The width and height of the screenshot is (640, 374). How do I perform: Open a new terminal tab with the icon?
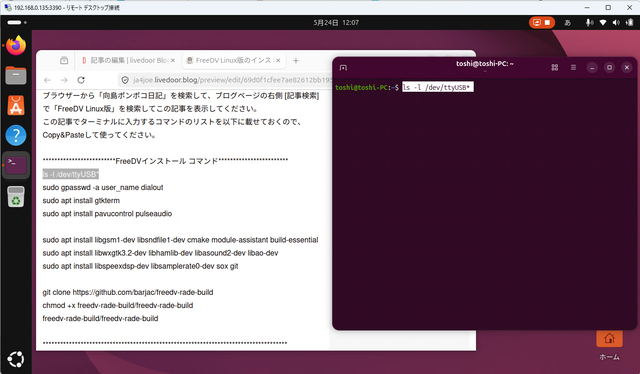[x=343, y=67]
